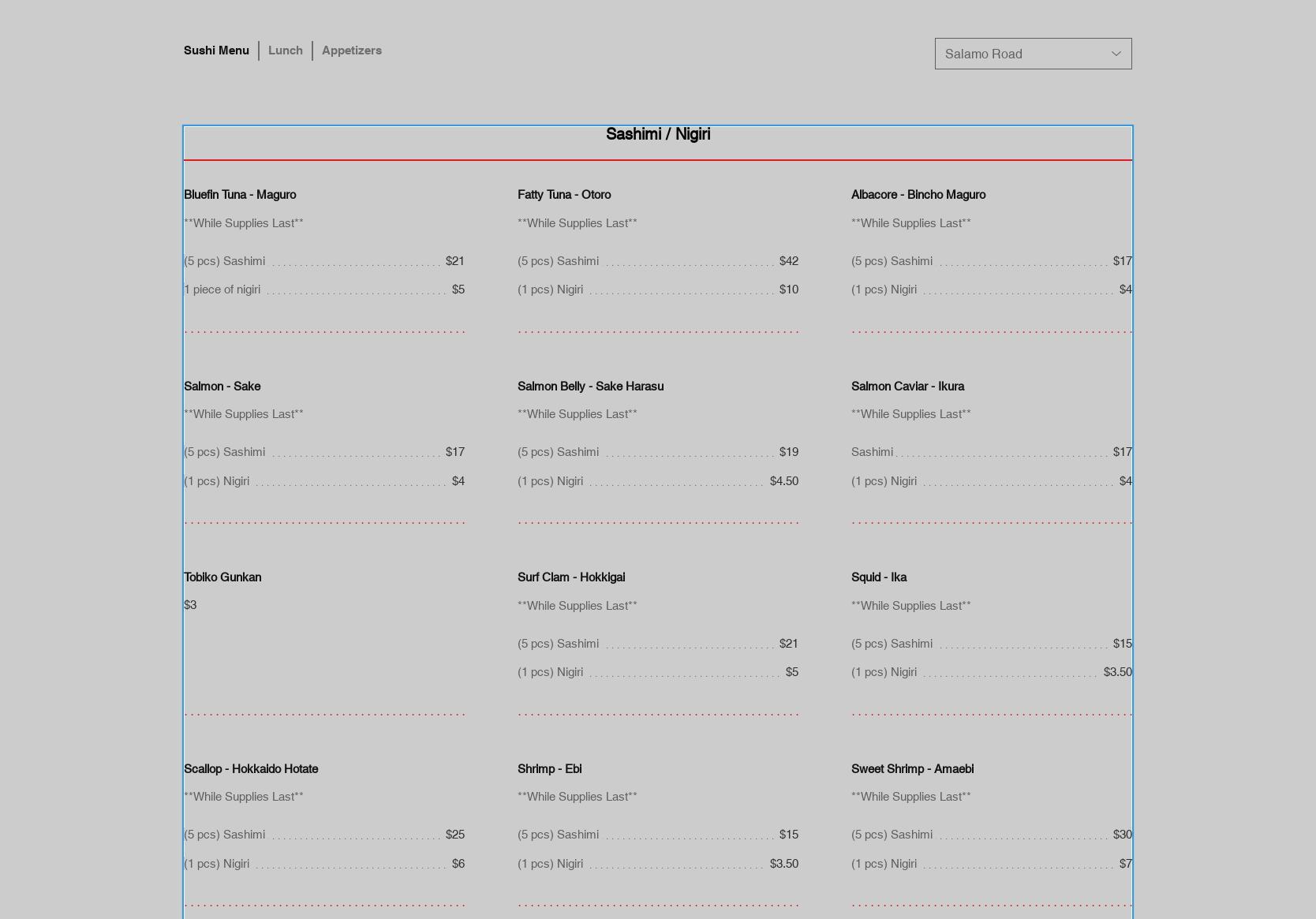Click the $3 Tobiko Gunkan price
The image size is (1316, 919).
click(x=190, y=605)
